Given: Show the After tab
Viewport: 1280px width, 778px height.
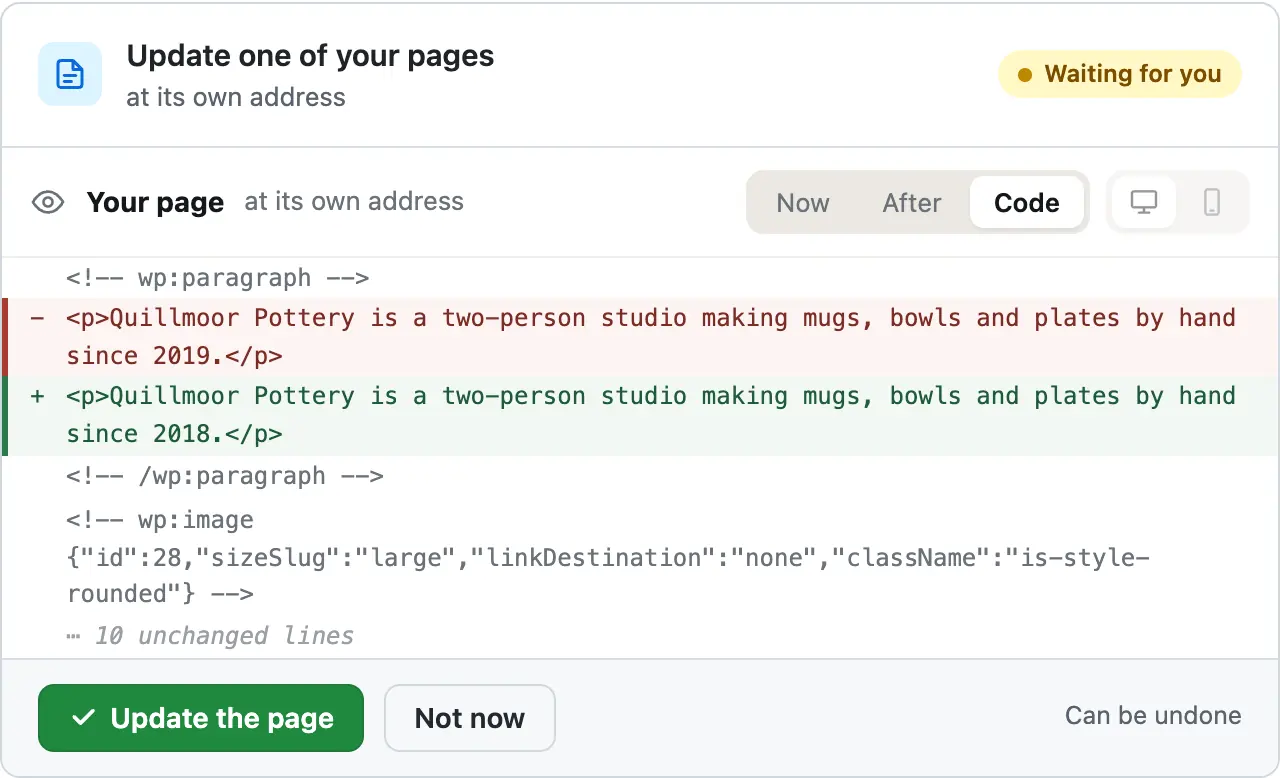Looking at the screenshot, I should (912, 203).
